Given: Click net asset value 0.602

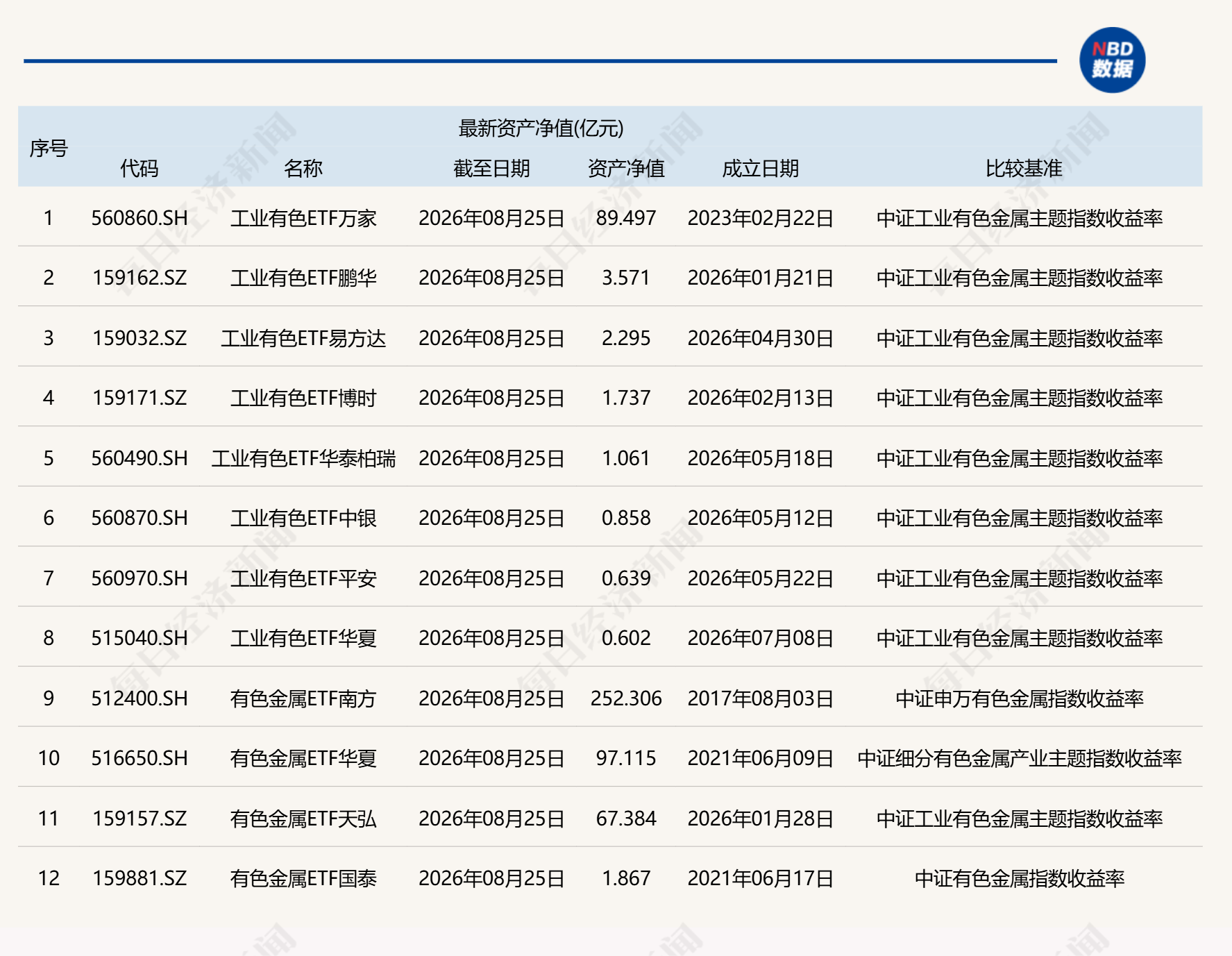Looking at the screenshot, I should [626, 638].
